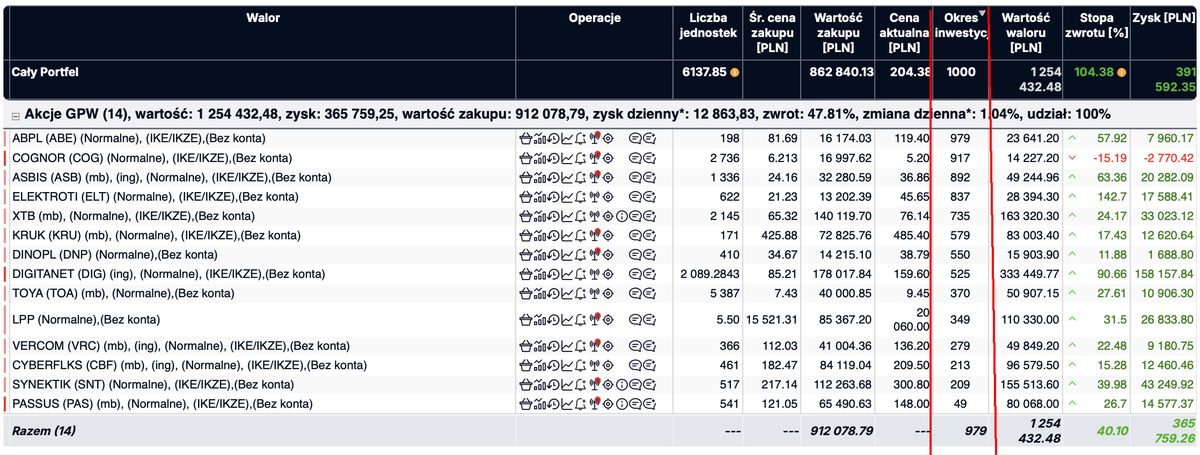Toggle sort arrow on Okres inwestycji column

(982, 14)
